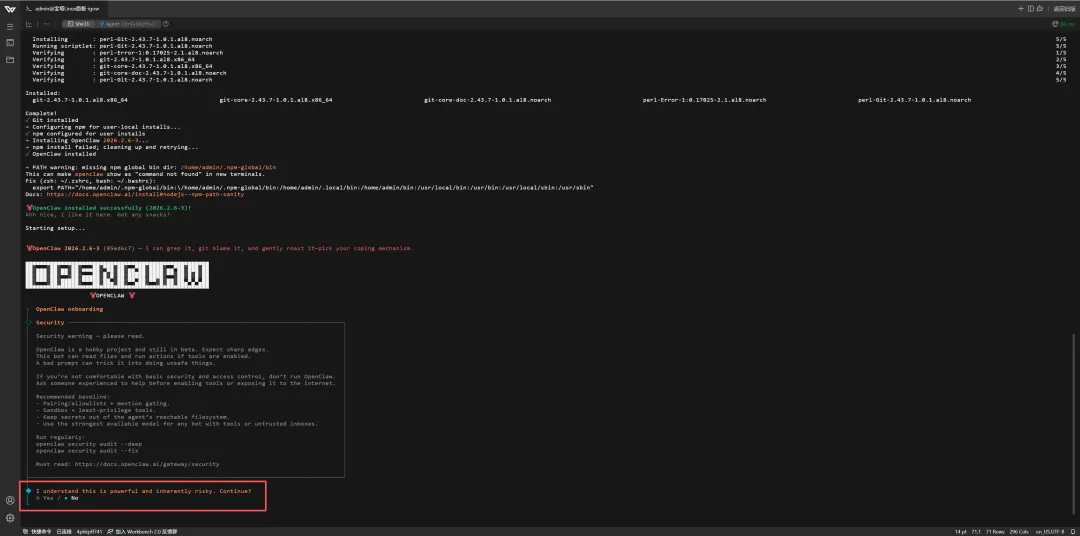The image size is (1080, 536).
Task: Click the OPENCLAW ASCII banner
Action: pos(117,276)
